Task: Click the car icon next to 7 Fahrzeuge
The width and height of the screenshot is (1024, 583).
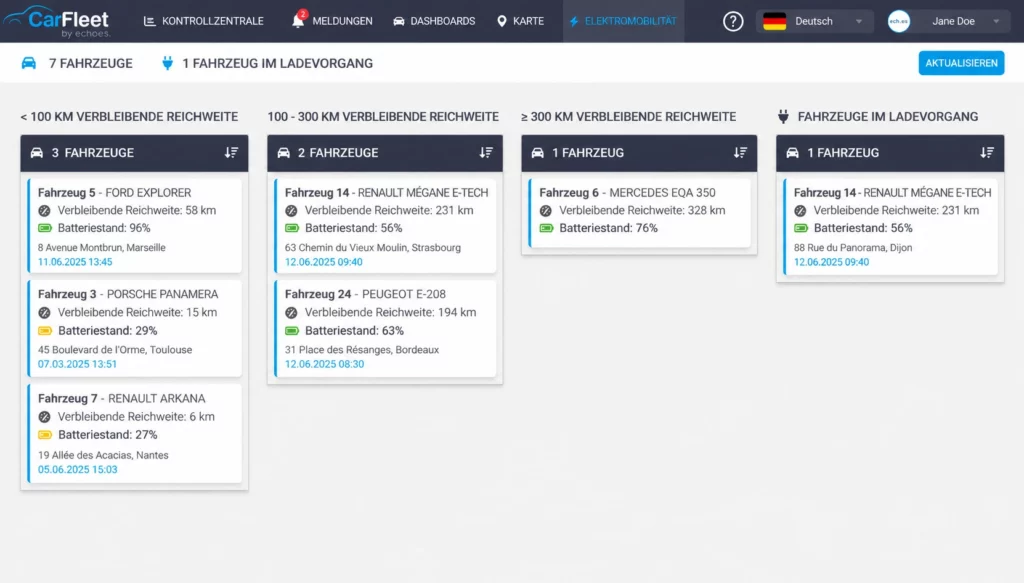Action: (x=29, y=63)
